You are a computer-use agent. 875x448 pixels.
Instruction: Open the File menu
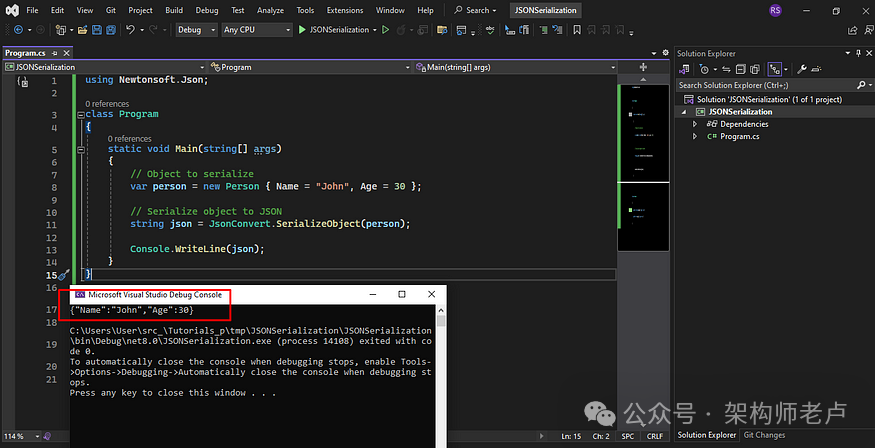click(32, 10)
